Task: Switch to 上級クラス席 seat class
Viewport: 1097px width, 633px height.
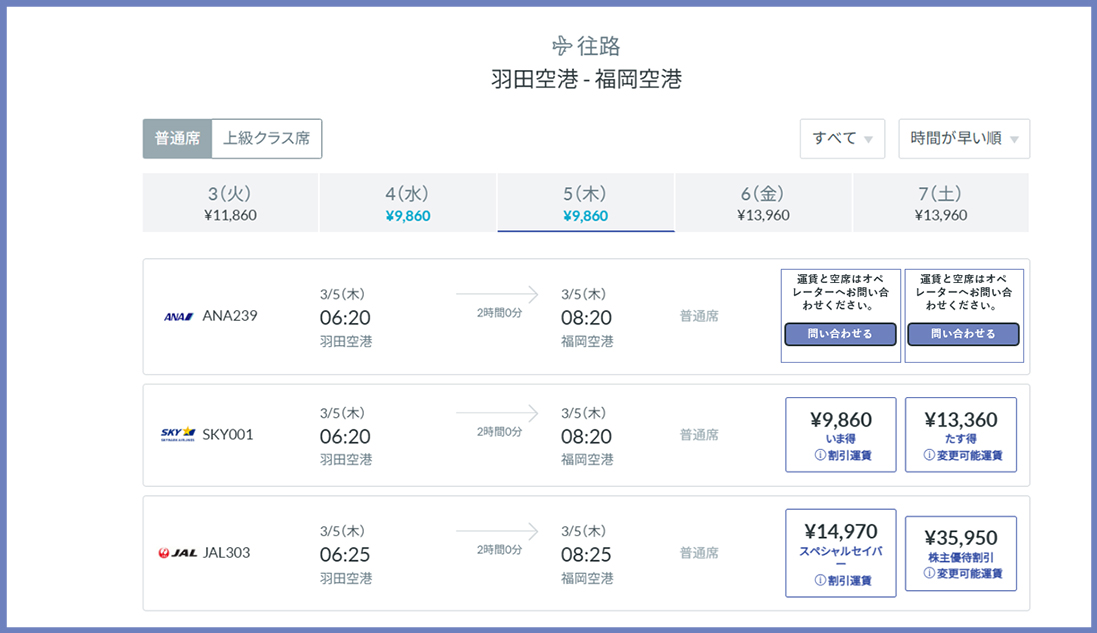Action: click(266, 139)
